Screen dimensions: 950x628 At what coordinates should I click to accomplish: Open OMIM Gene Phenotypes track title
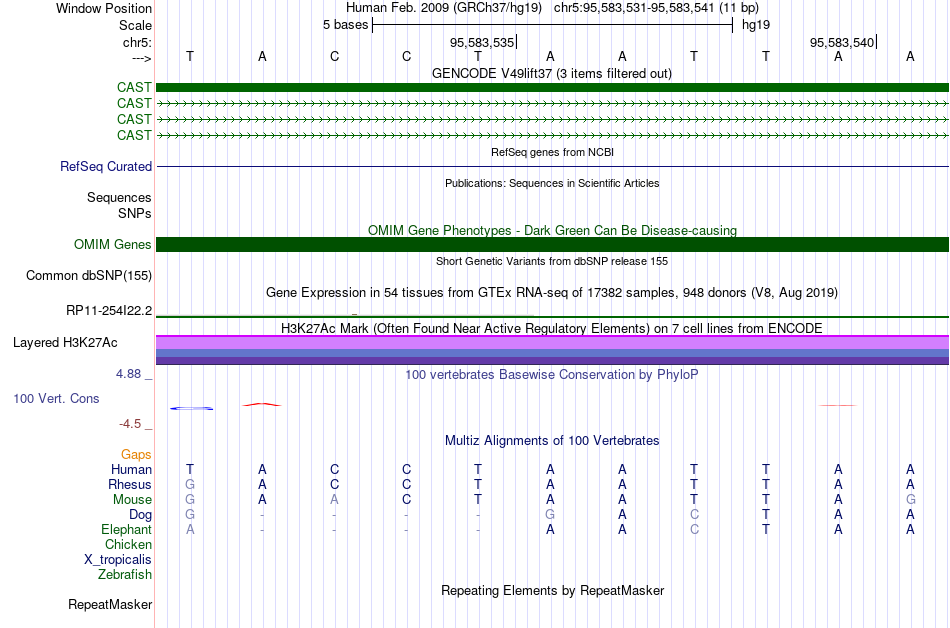pyautogui.click(x=552, y=230)
